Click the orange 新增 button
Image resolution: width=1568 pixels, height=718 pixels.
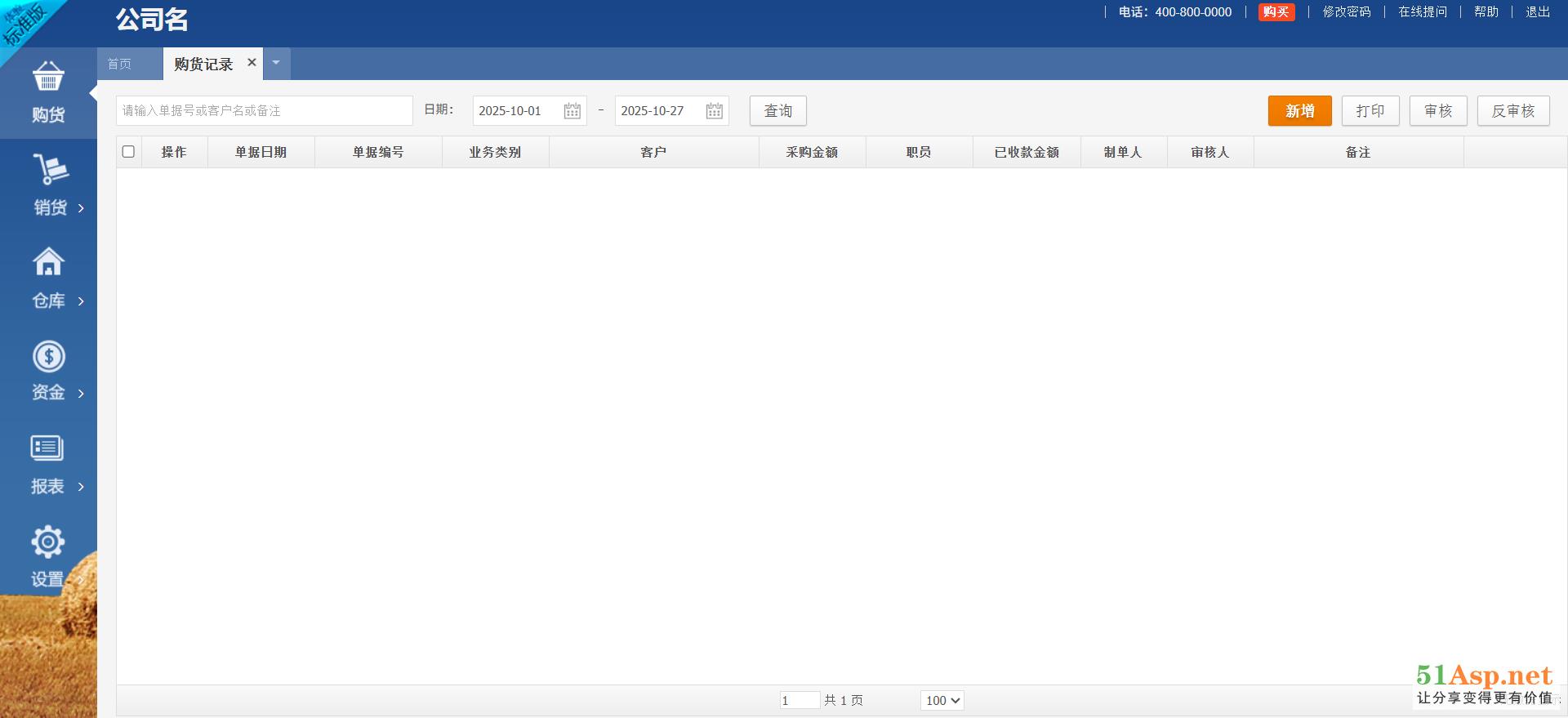pyautogui.click(x=1299, y=111)
